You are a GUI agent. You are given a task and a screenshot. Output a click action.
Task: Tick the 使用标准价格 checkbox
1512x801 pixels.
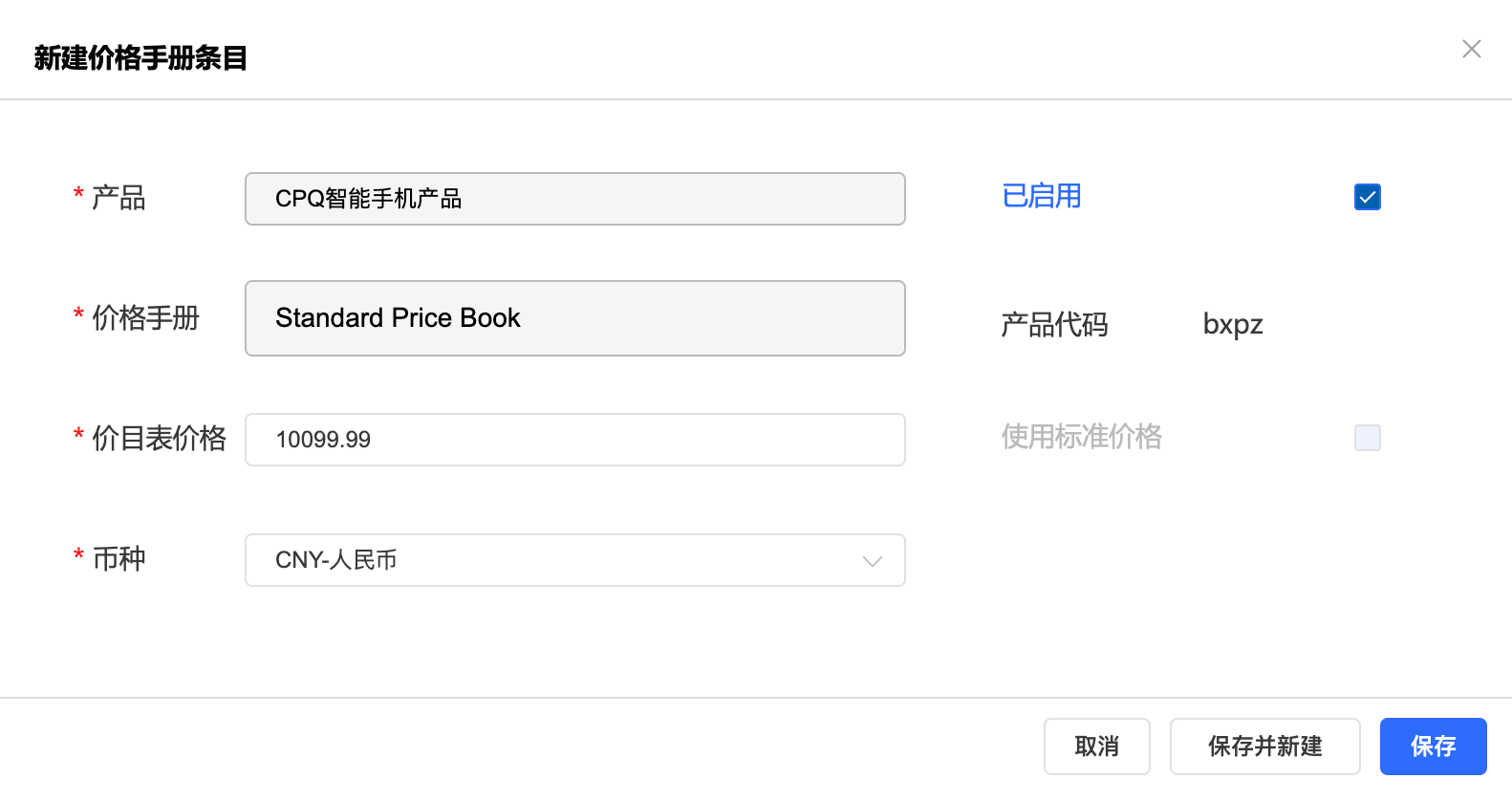(x=1367, y=438)
